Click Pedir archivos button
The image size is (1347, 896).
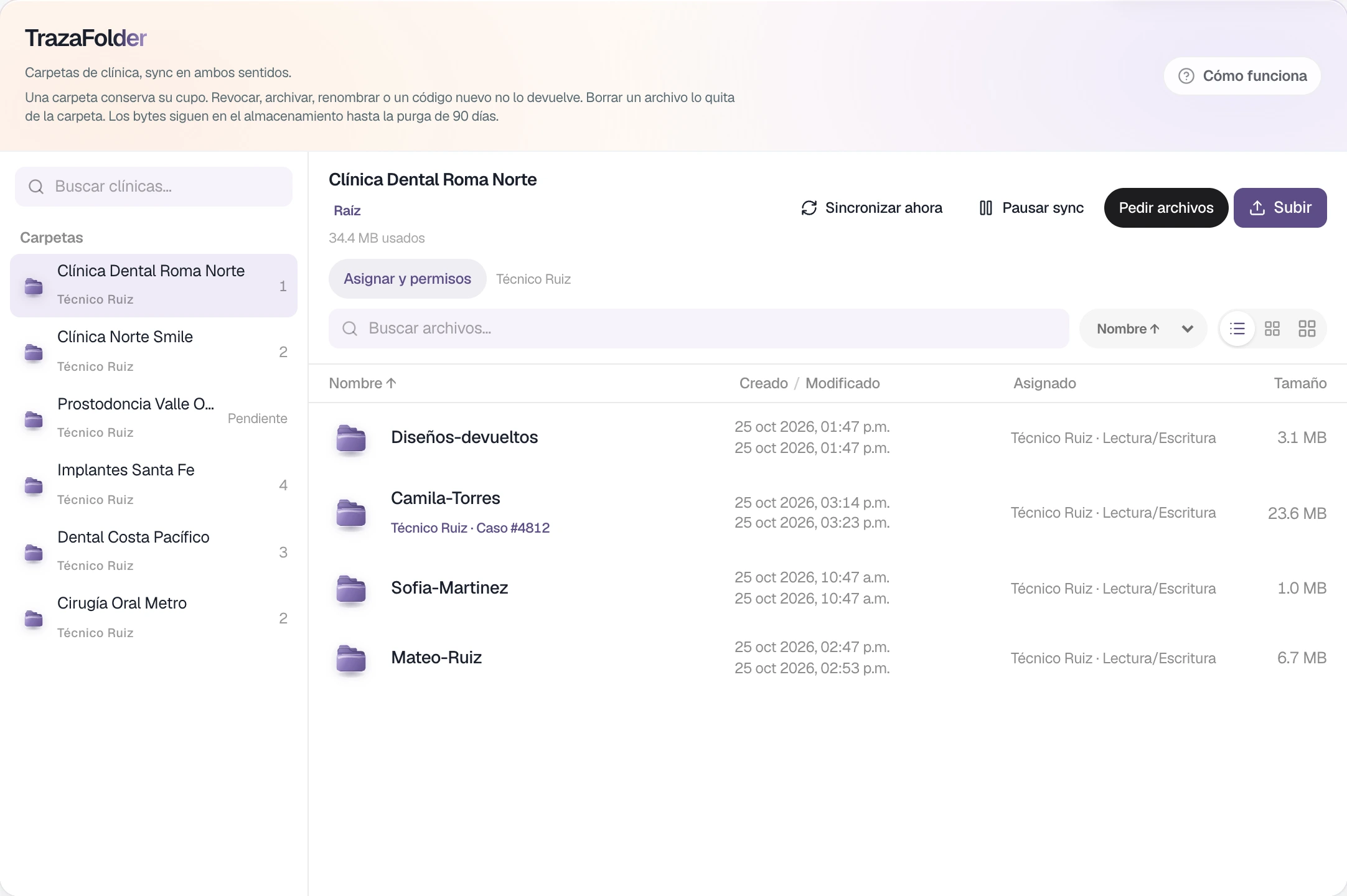click(1166, 208)
